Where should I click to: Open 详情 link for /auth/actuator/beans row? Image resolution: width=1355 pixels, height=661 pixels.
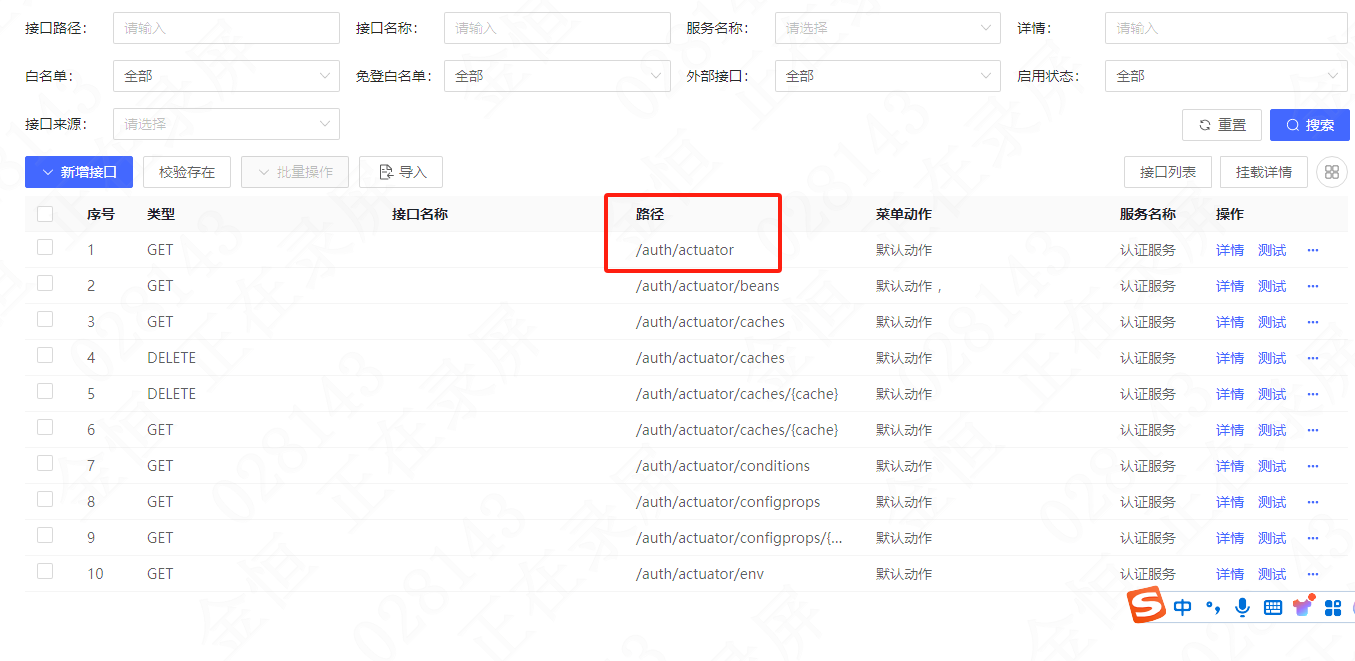(x=1230, y=286)
